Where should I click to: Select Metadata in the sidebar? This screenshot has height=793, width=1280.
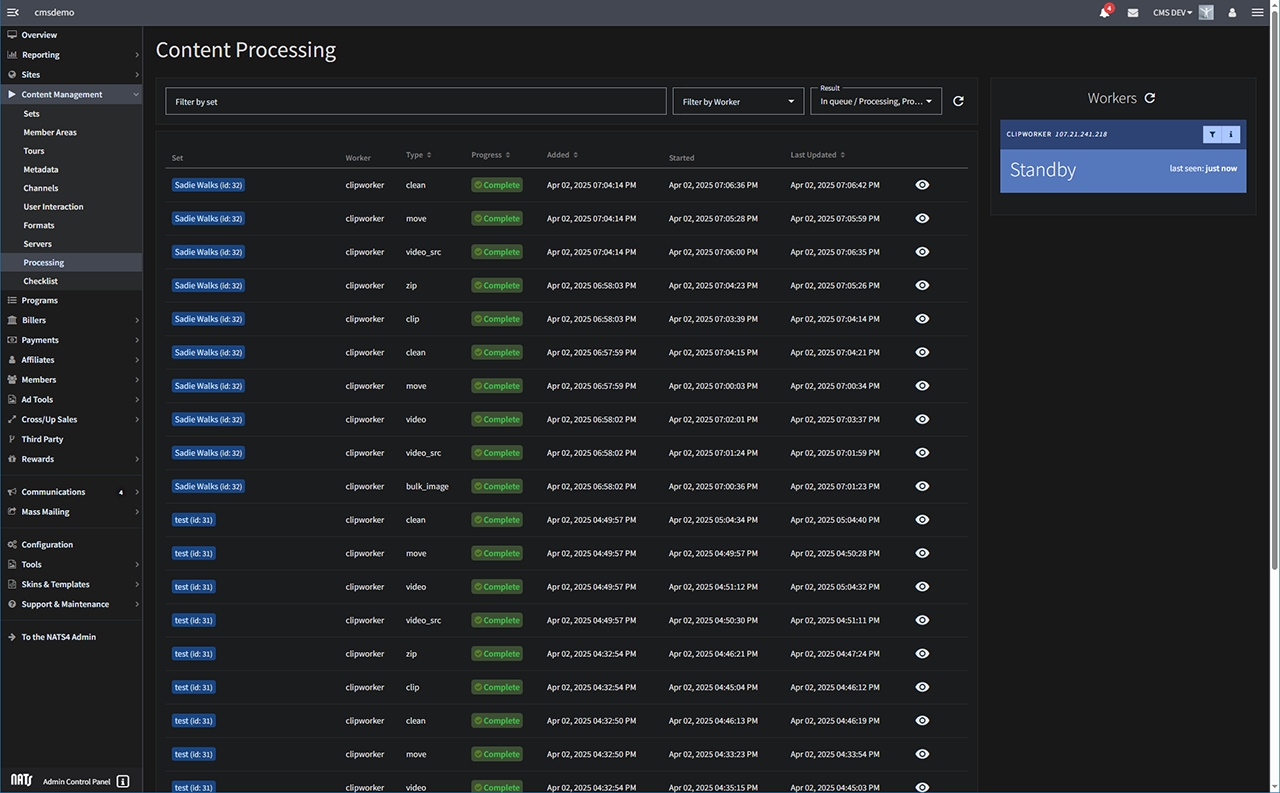coord(41,170)
